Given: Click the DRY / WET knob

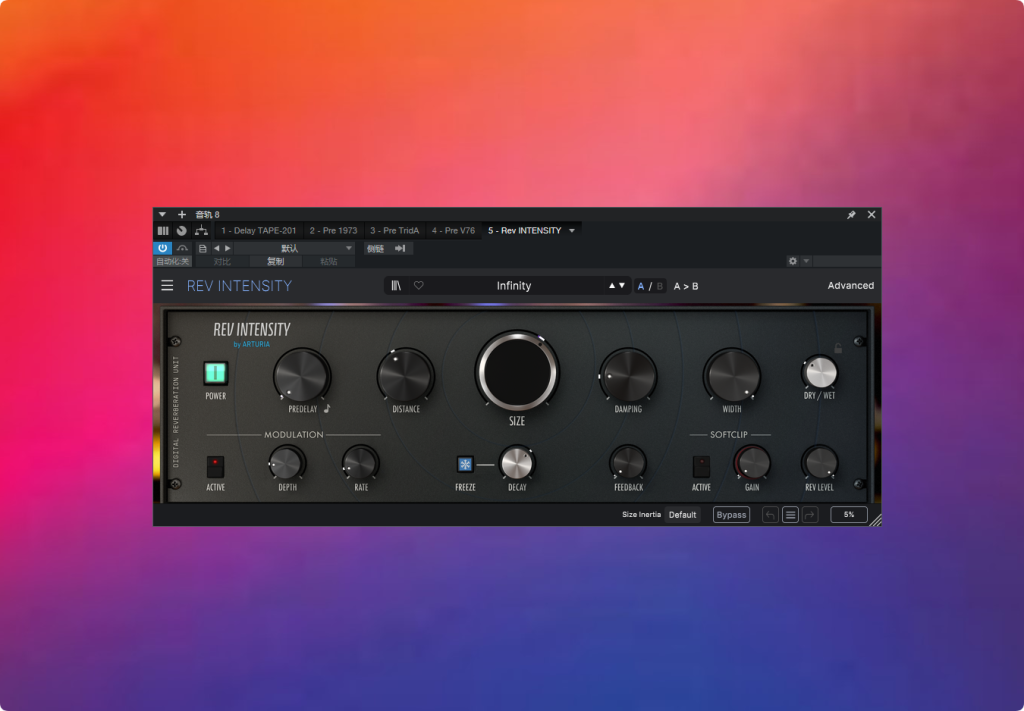Looking at the screenshot, I should coord(820,373).
